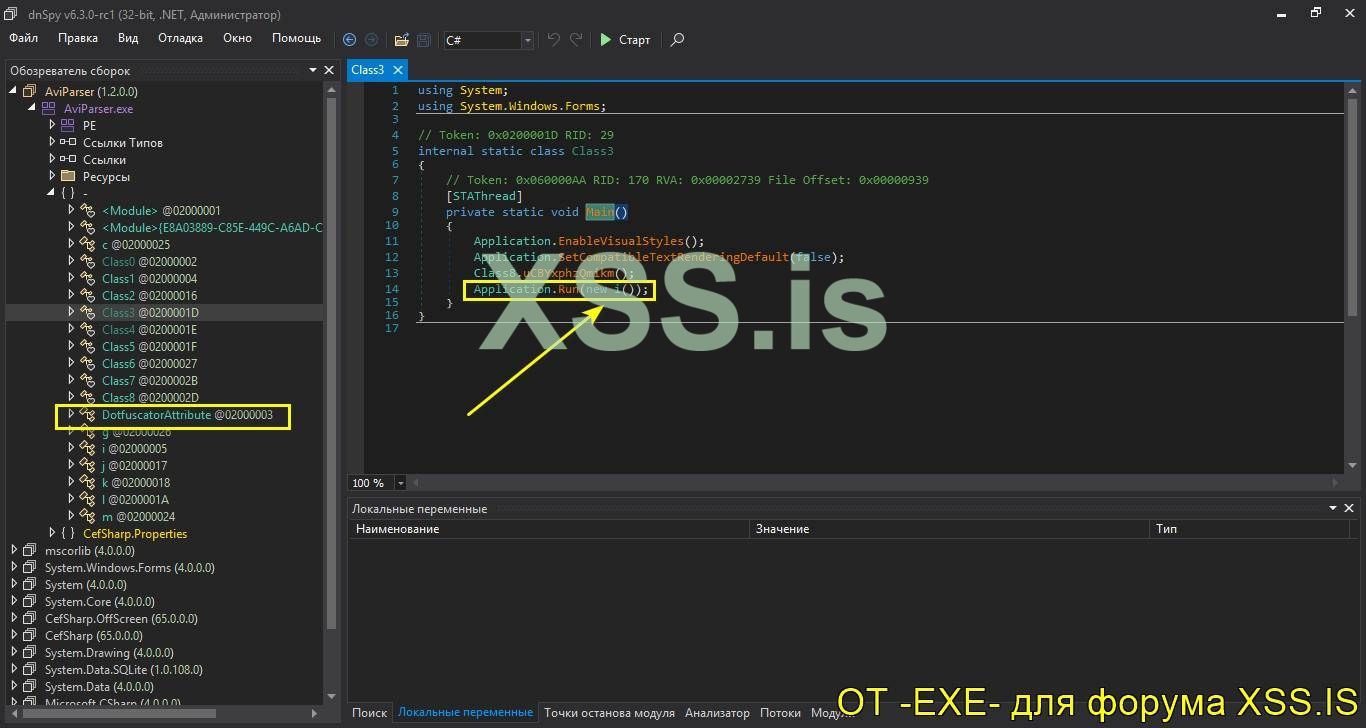Image resolution: width=1366 pixels, height=728 pixels.
Task: Expand the CefSharp.Properties namespace node
Action: (x=53, y=534)
